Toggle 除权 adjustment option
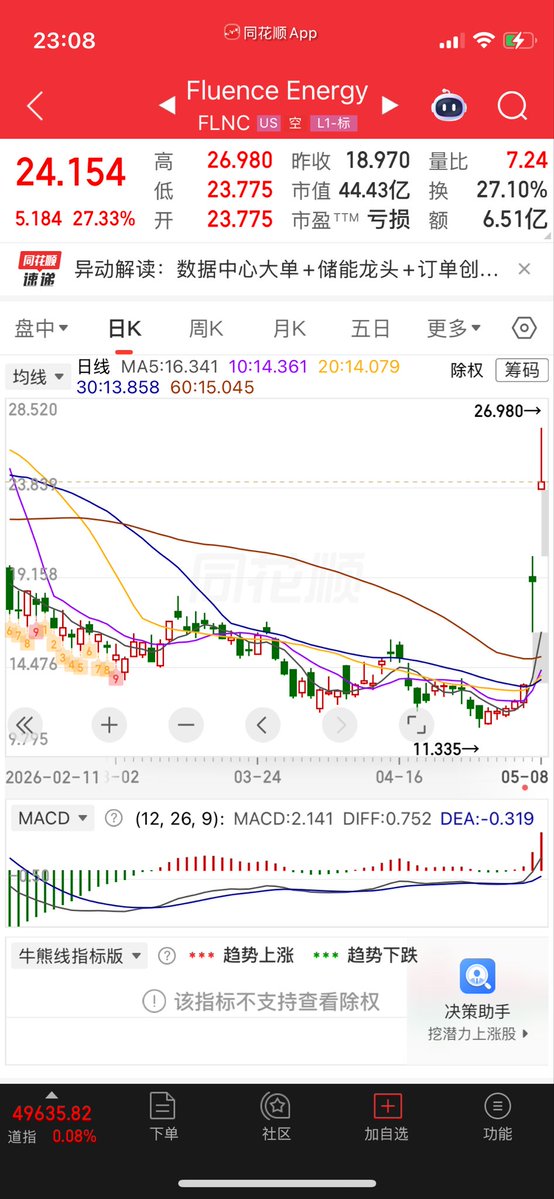The width and height of the screenshot is (554, 1199). coord(467,371)
